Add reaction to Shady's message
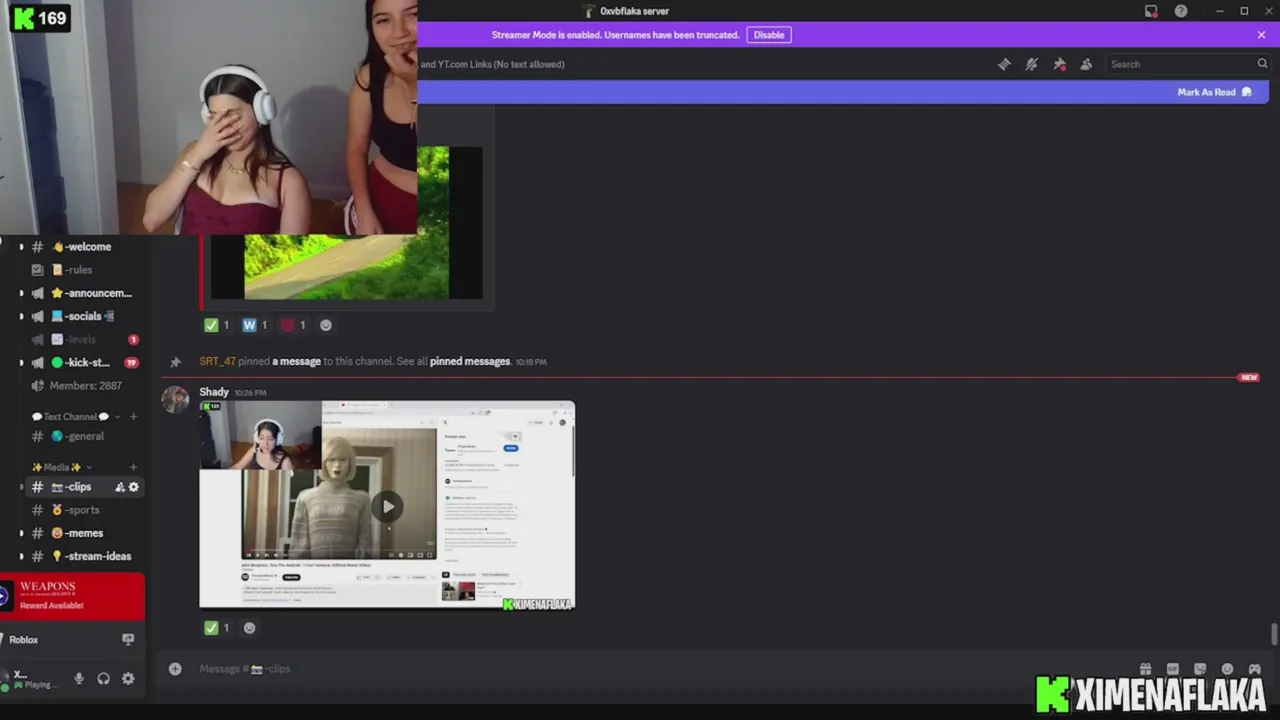Image resolution: width=1280 pixels, height=720 pixels. (x=249, y=628)
